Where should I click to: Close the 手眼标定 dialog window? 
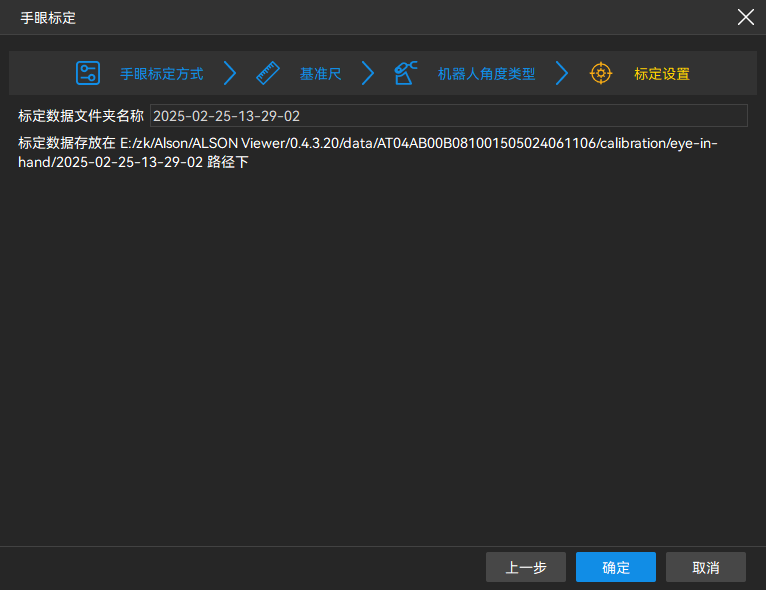[745, 17]
